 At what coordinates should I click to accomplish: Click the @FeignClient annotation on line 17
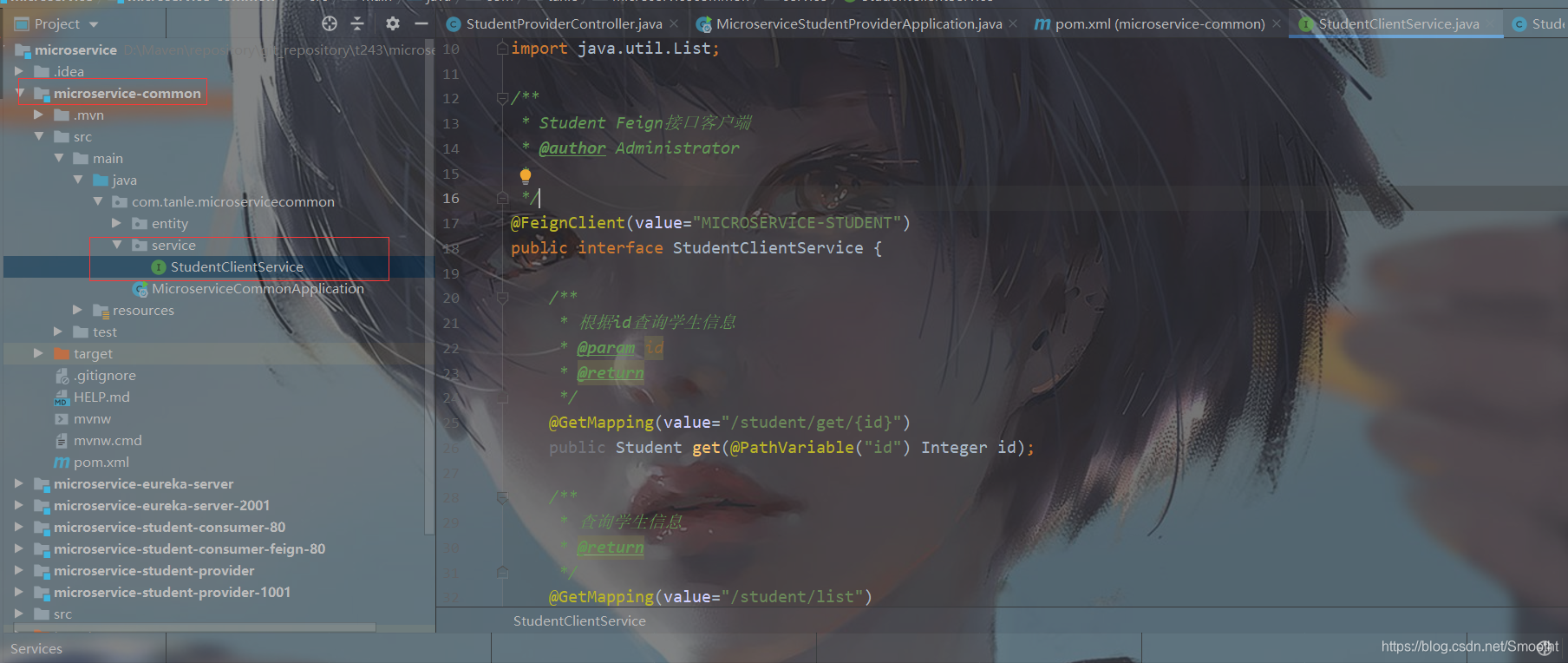(x=567, y=223)
